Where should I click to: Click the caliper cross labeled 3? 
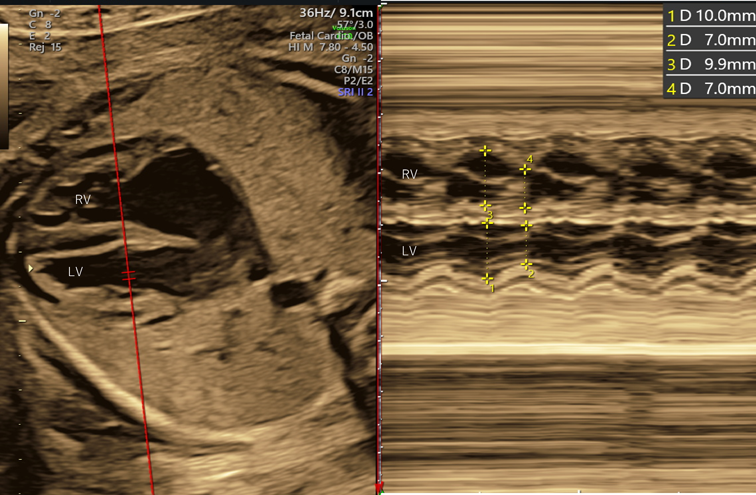[485, 206]
